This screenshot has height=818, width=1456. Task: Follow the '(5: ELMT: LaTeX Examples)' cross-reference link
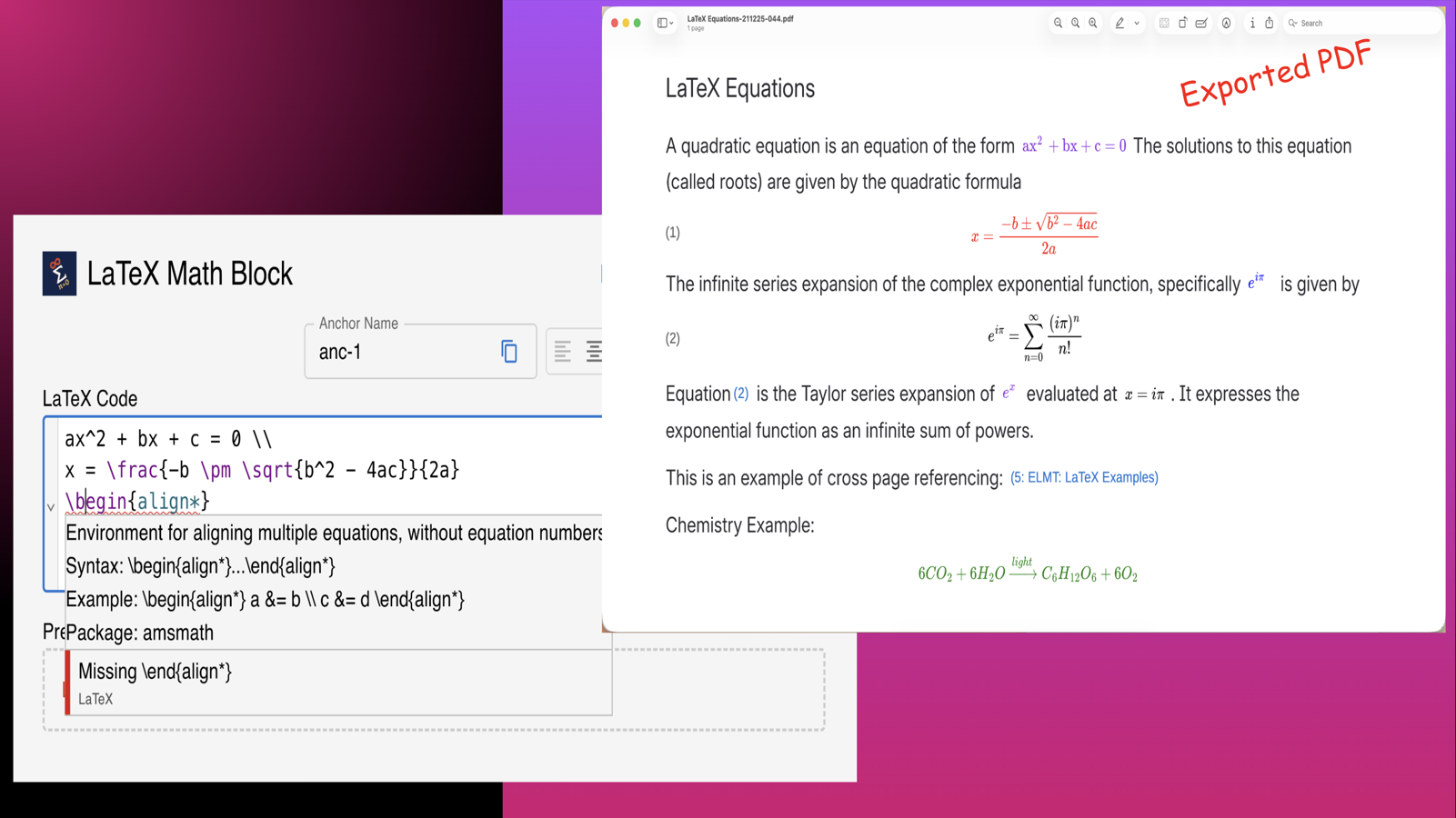(x=1084, y=477)
